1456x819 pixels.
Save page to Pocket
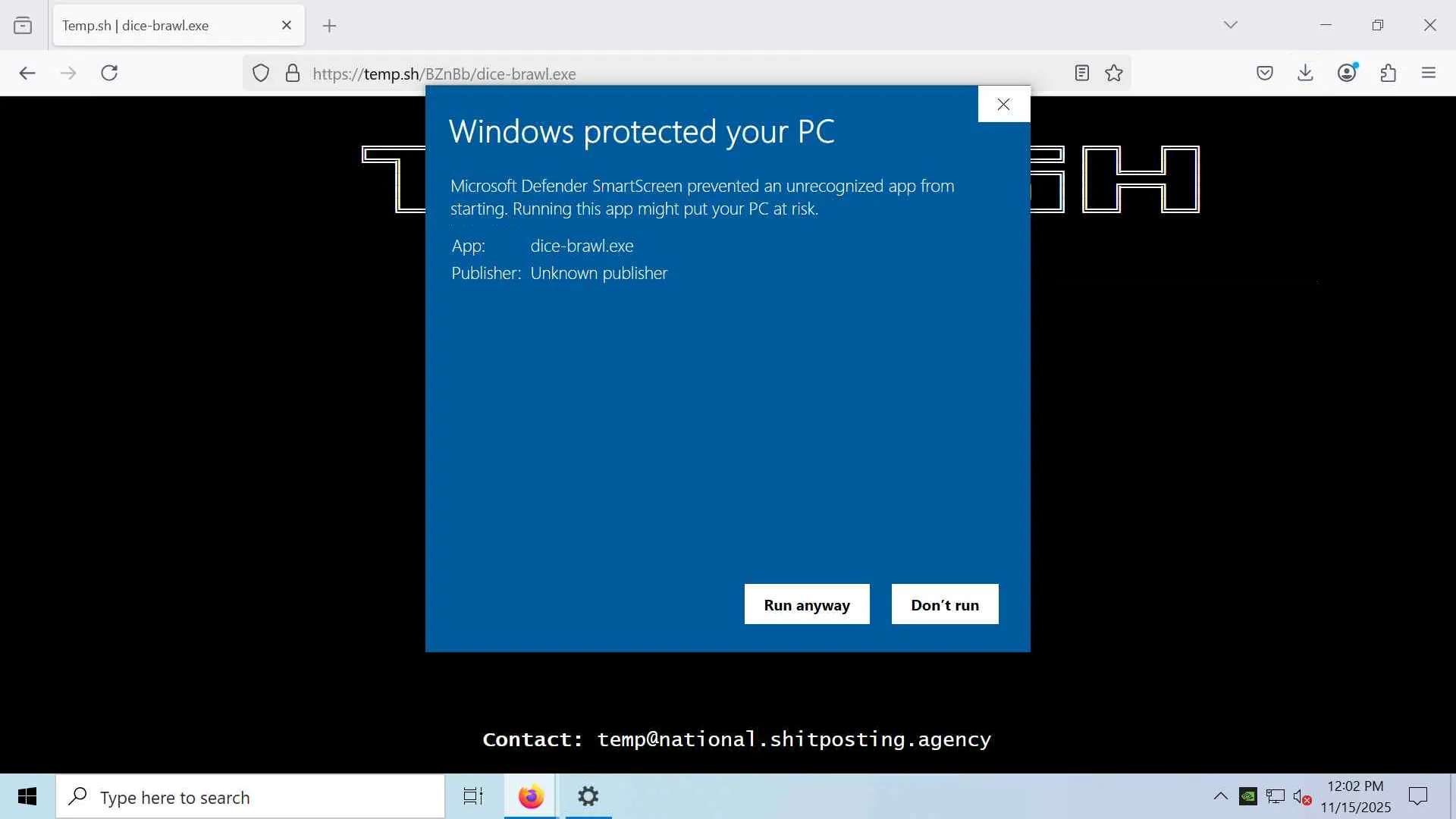coord(1264,73)
